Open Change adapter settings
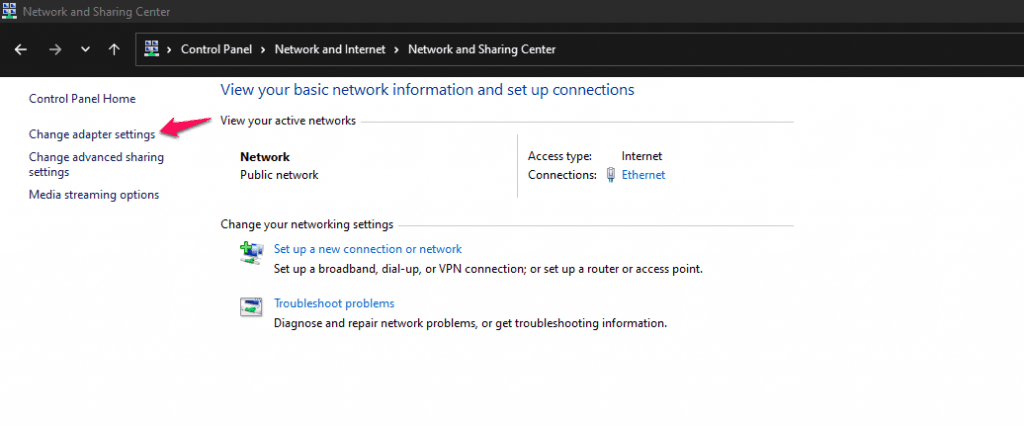Screen dimensions: 1024x426 tap(92, 134)
